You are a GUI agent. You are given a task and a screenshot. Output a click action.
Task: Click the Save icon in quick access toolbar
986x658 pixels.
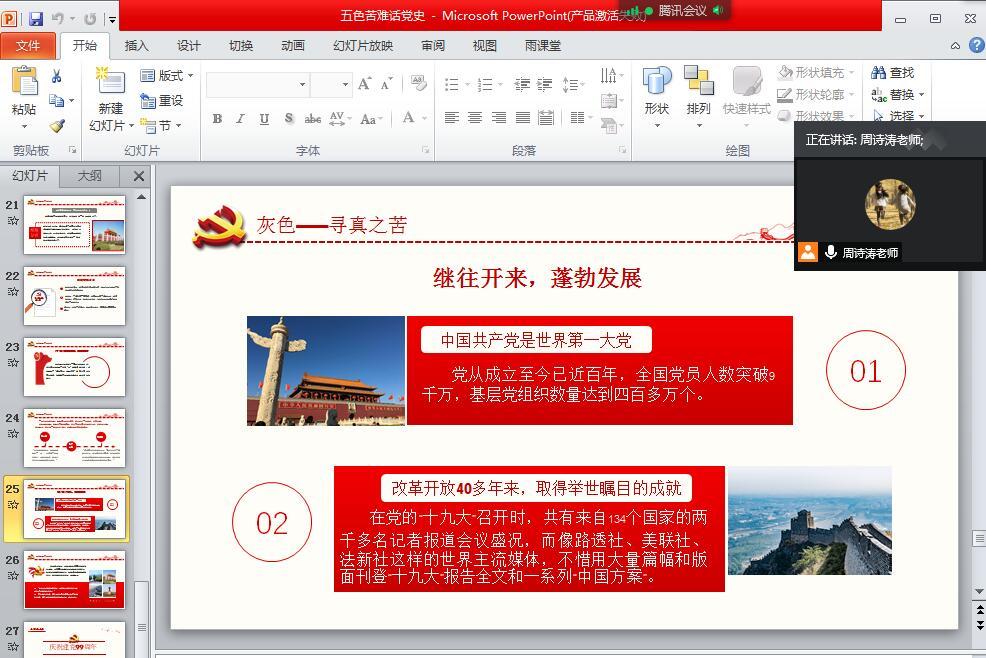[x=36, y=19]
